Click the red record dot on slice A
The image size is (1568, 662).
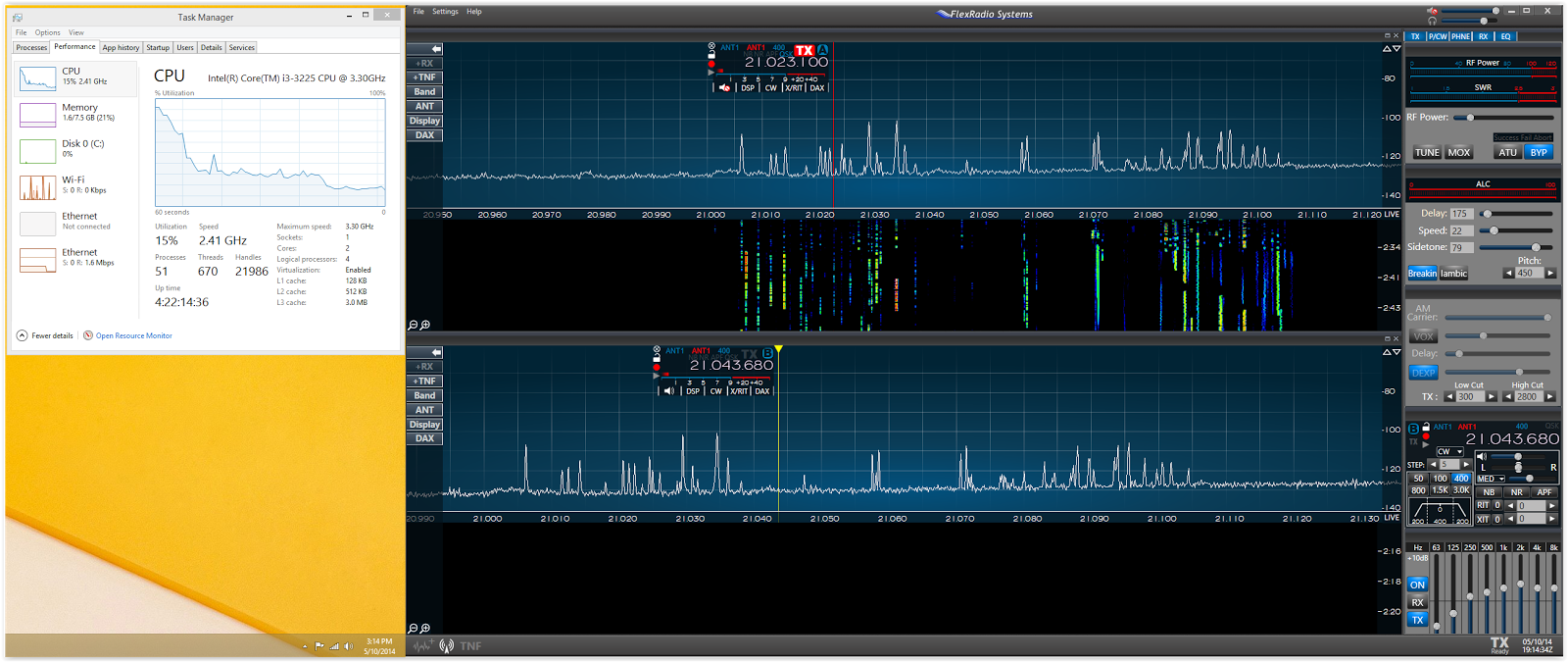point(711,64)
